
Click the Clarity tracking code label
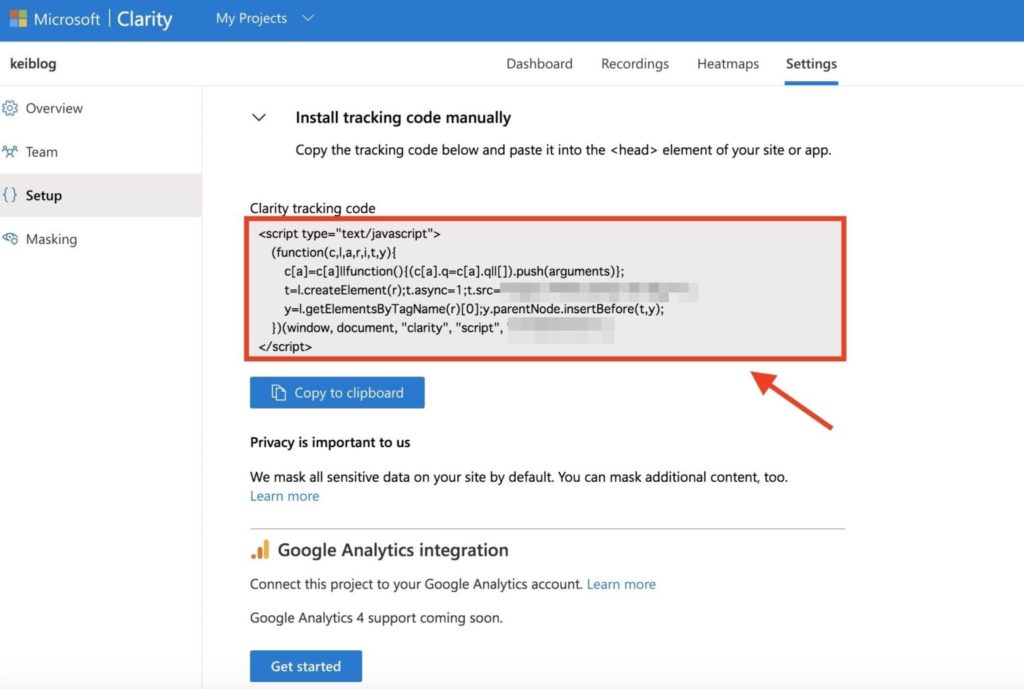pyautogui.click(x=313, y=208)
